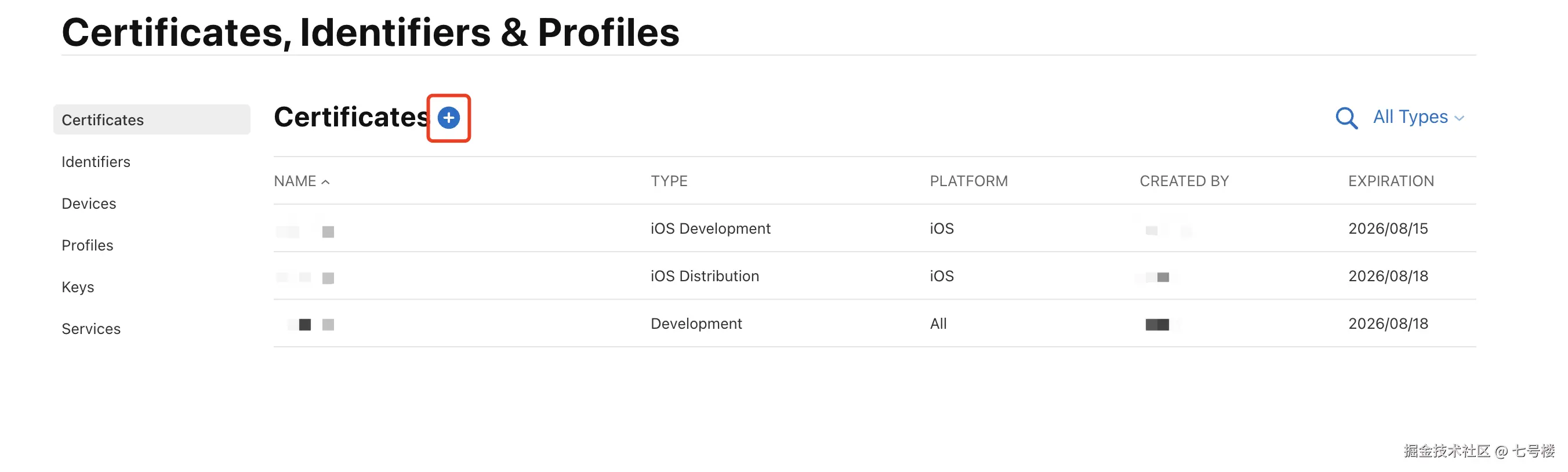This screenshot has width=1568, height=472.
Task: Click the 2026/08/15 expiration date
Action: [1388, 228]
